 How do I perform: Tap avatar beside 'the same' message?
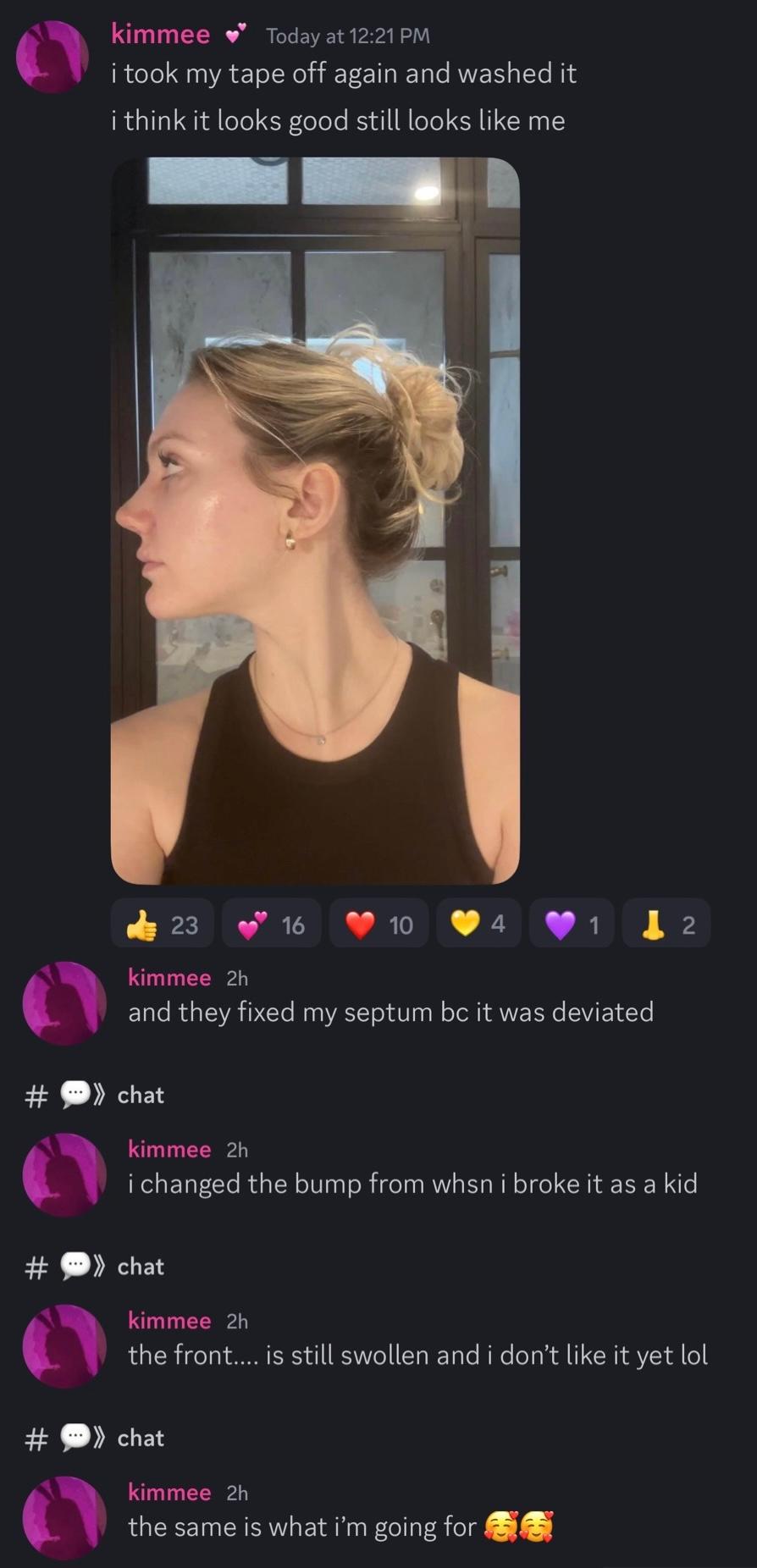tap(64, 1518)
